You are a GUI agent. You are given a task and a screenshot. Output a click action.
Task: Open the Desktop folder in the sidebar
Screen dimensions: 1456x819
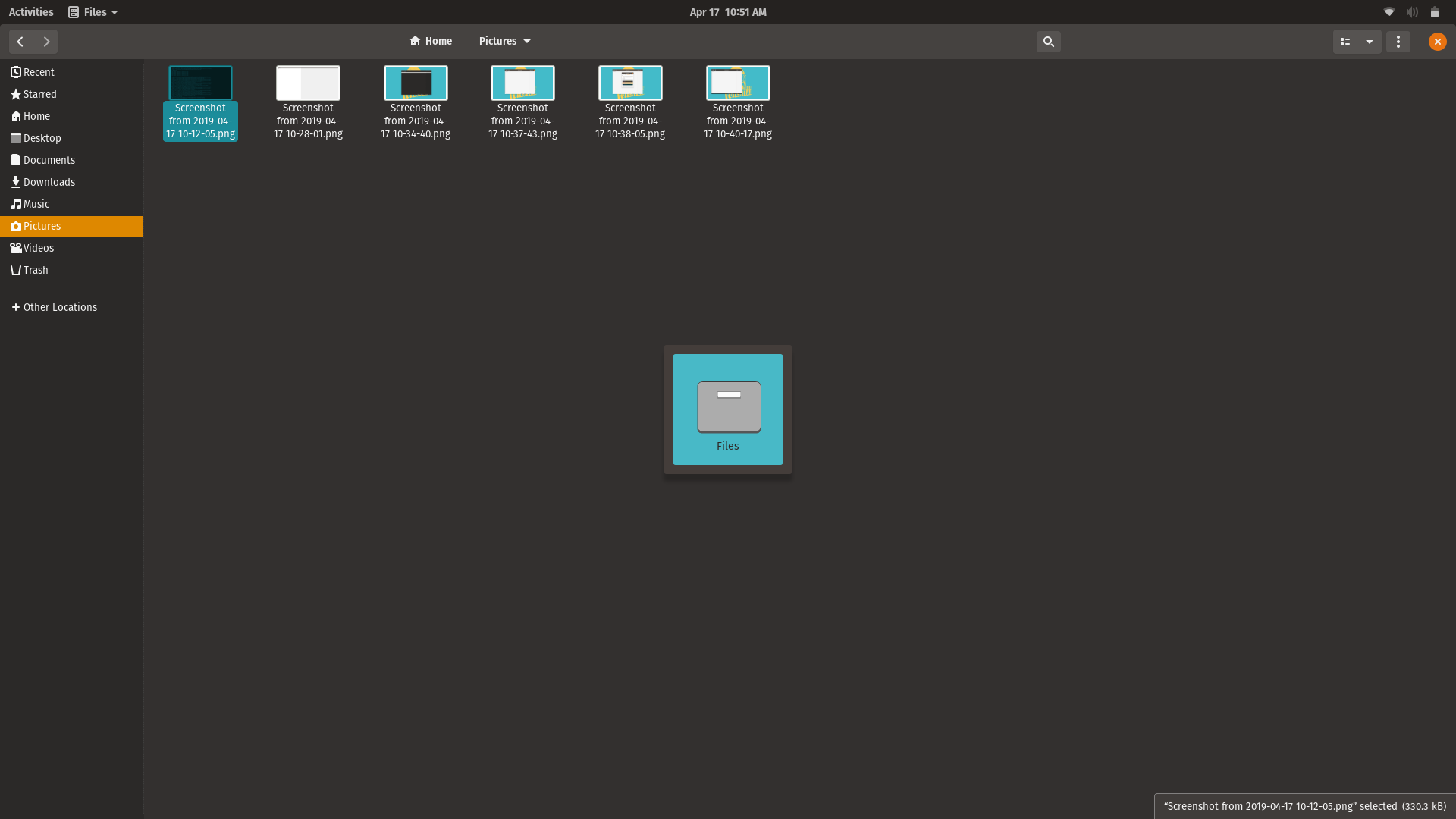tap(40, 138)
